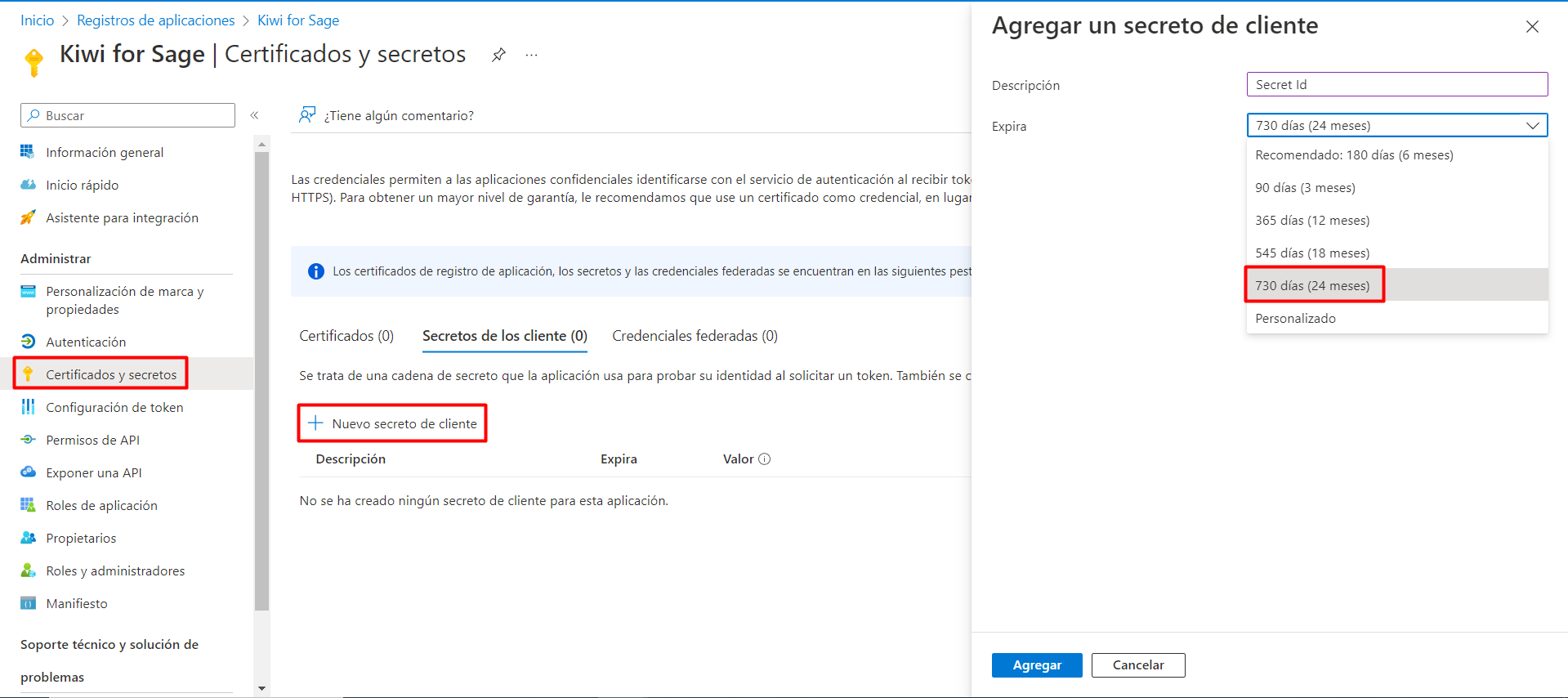
Task: Close the Agregar un secreto panel
Action: pos(1532,26)
